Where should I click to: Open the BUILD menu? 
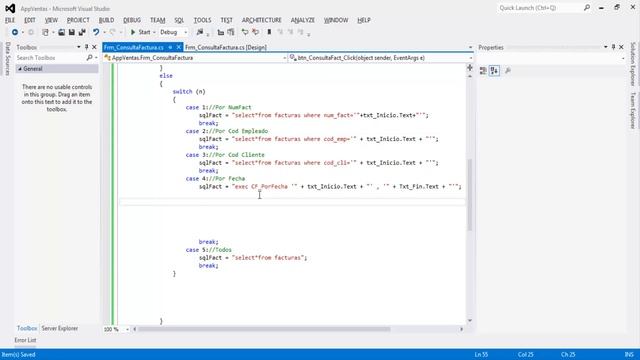coord(107,20)
